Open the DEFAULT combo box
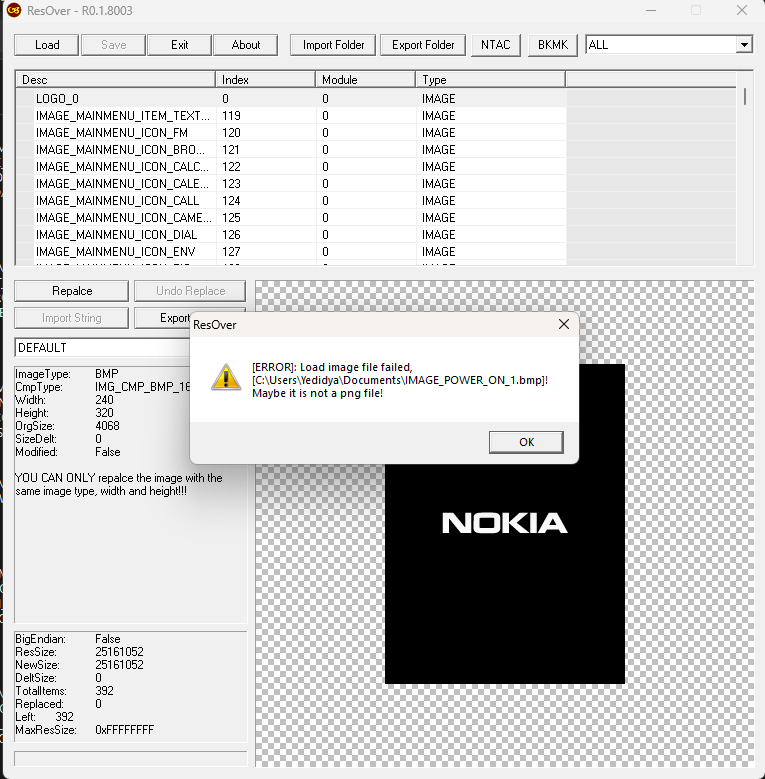 100,348
